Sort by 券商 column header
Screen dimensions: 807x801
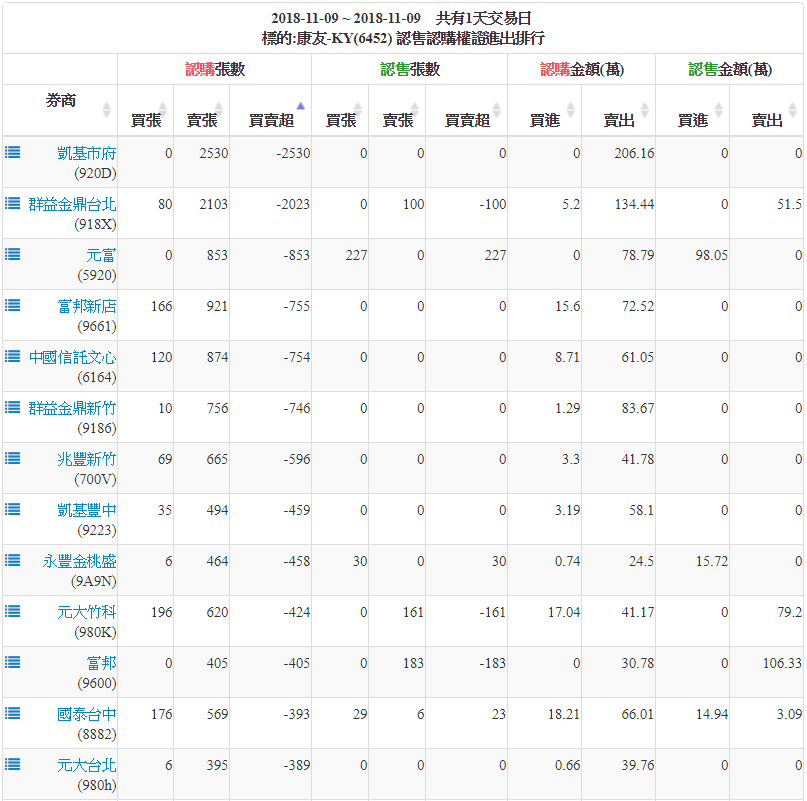click(60, 102)
